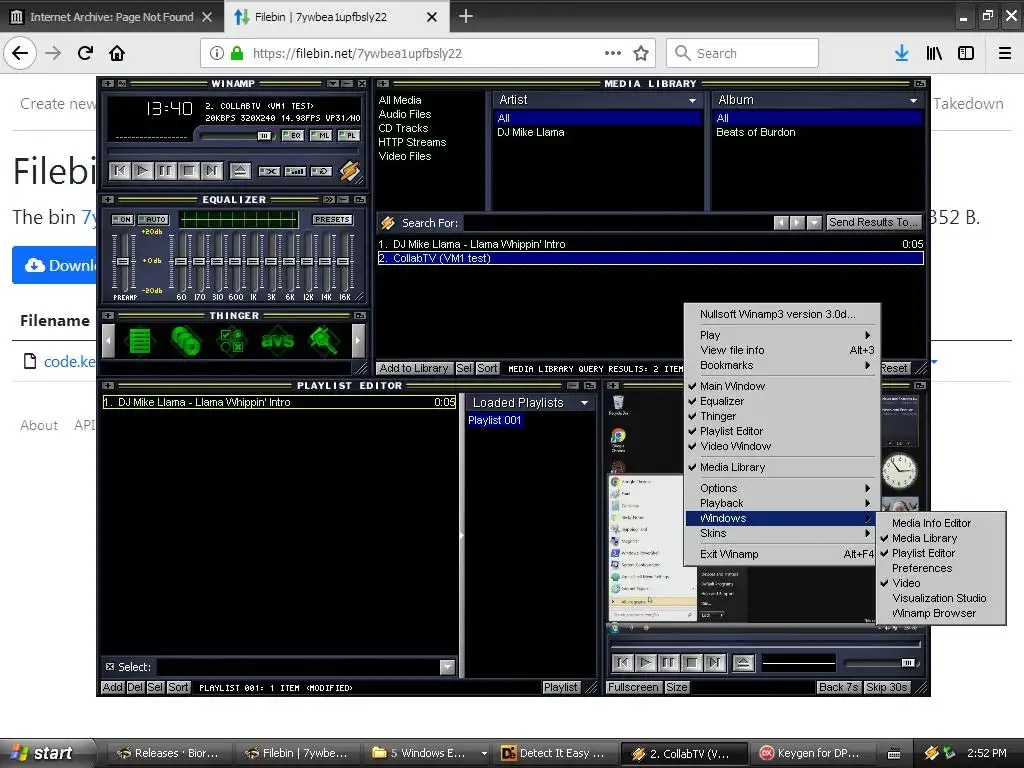Skip to next track in Winamp main window
This screenshot has width=1024, height=768.
click(211, 171)
